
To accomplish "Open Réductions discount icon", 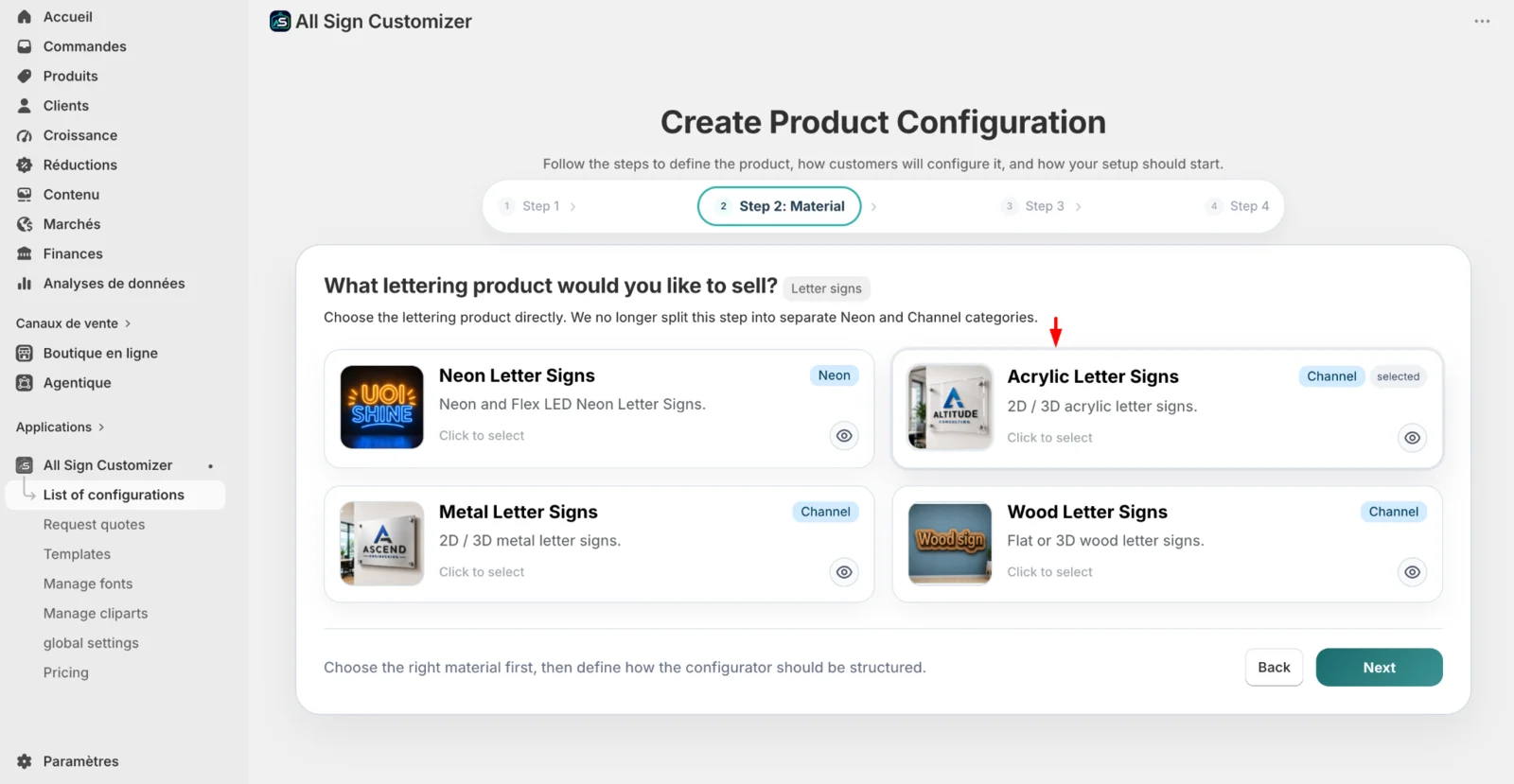I will pyautogui.click(x=25, y=165).
